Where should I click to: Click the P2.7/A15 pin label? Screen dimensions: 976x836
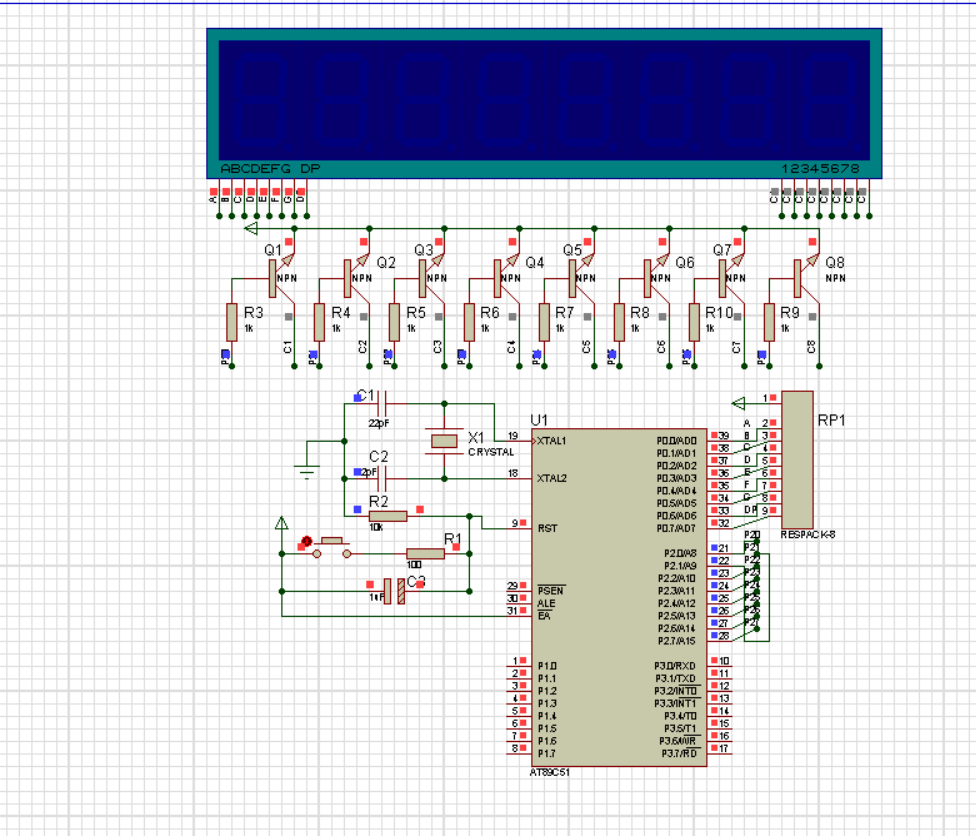click(677, 641)
